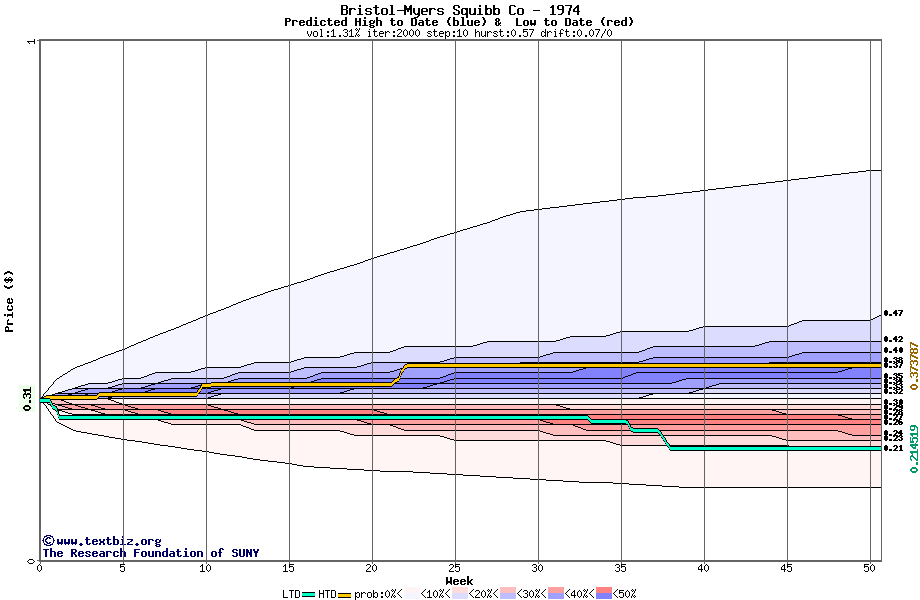The width and height of the screenshot is (920, 600).
Task: Click the "HTD" legend label text
Action: [327, 594]
